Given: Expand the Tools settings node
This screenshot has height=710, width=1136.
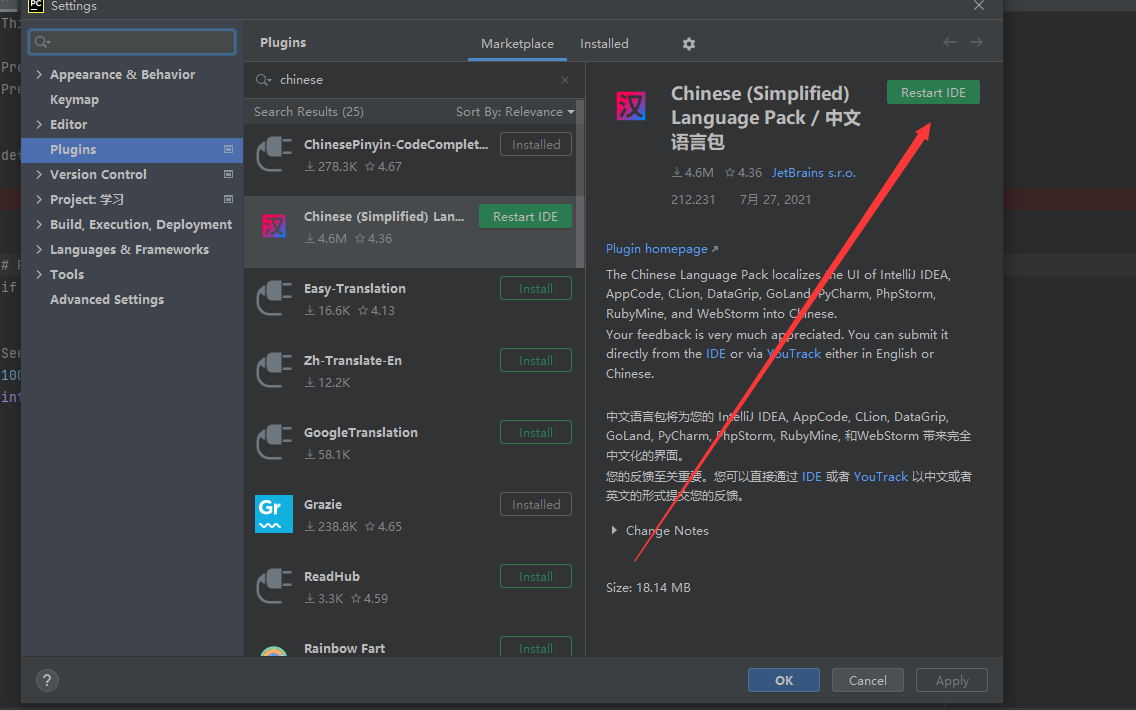Looking at the screenshot, I should [x=39, y=274].
